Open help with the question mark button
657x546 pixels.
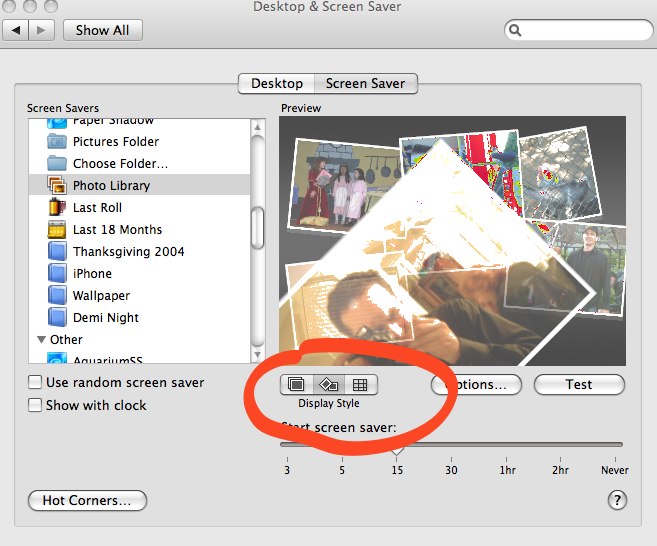click(x=617, y=500)
